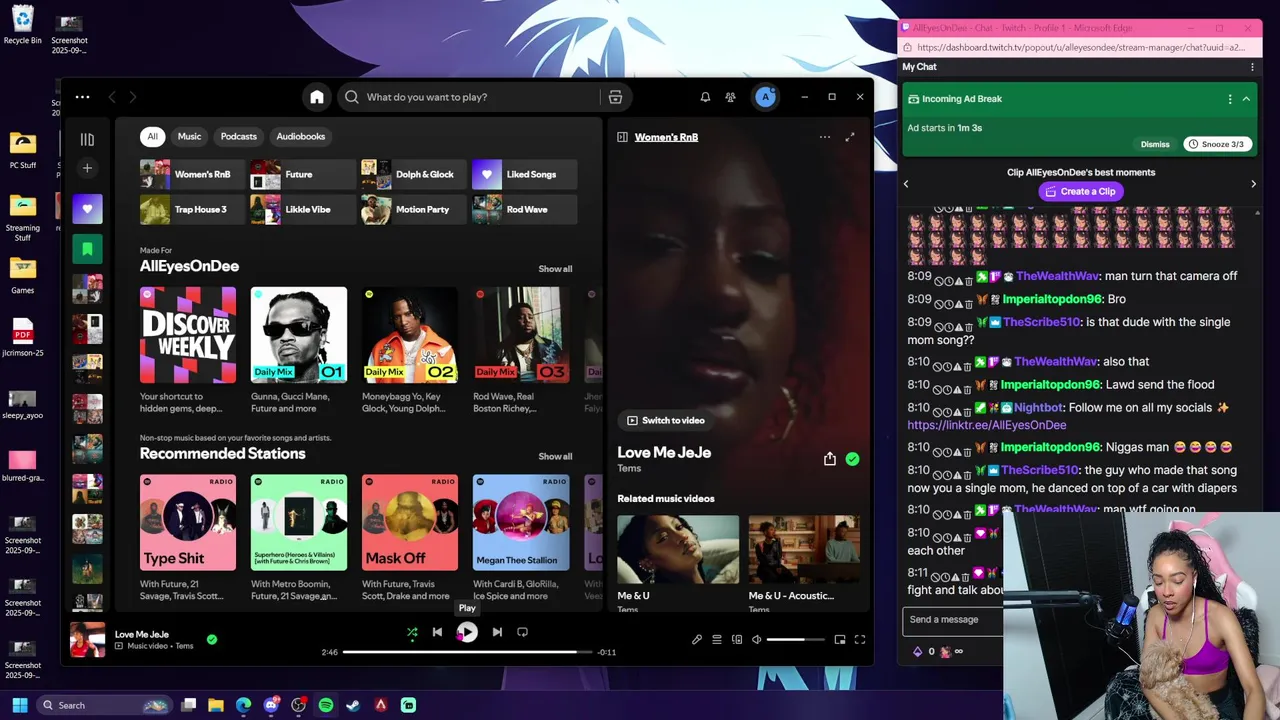Share Love Me JeJe track
1280x720 pixels.
pos(830,459)
